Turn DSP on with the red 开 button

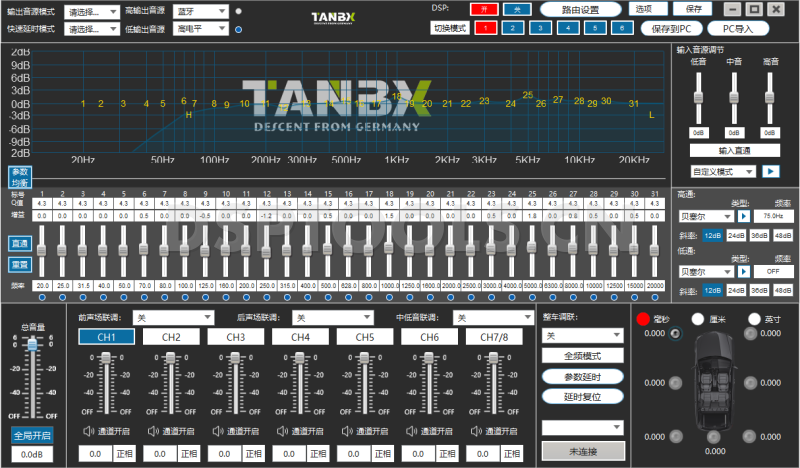point(484,9)
